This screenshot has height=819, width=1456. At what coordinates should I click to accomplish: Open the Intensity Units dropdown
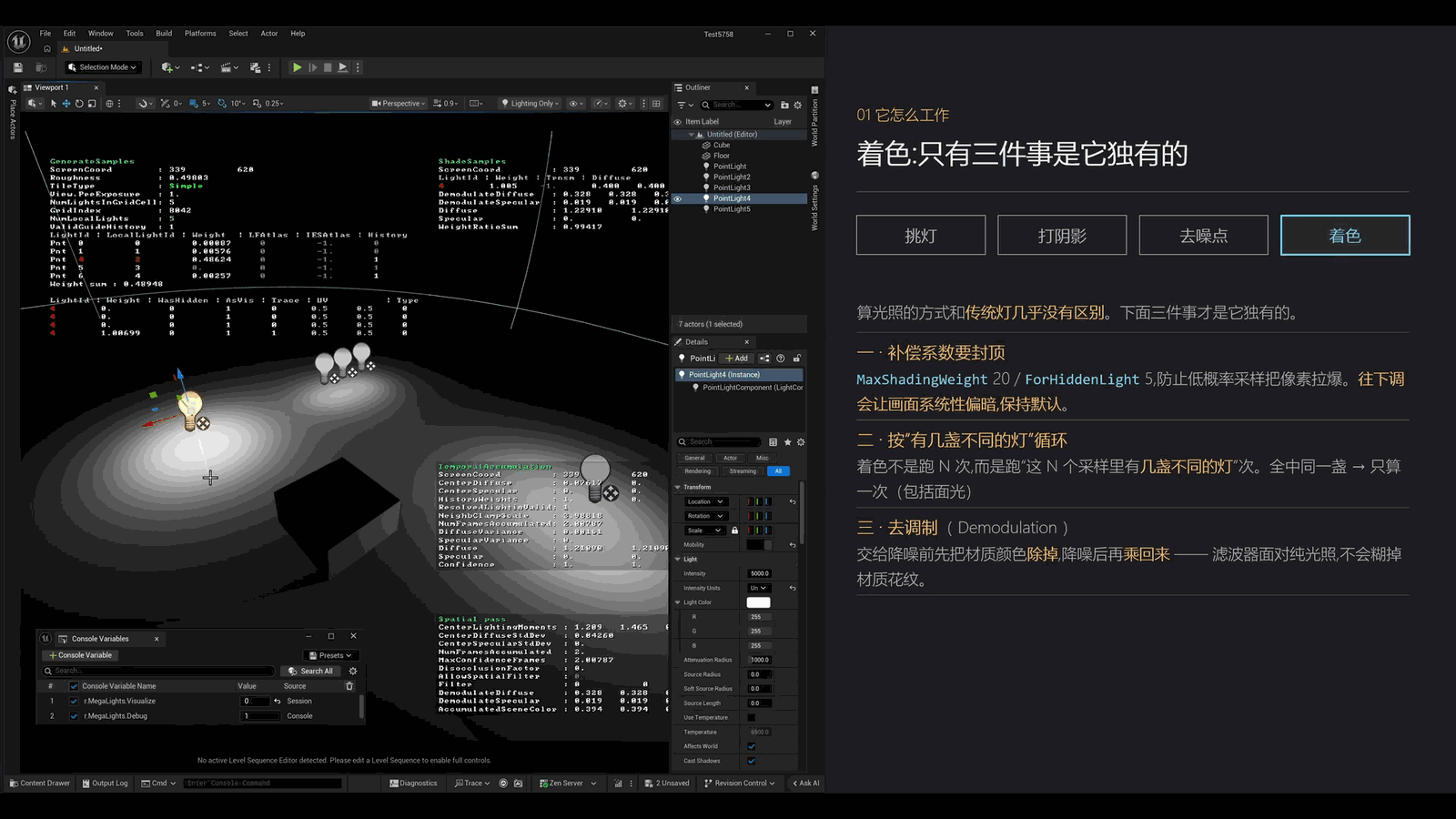pyautogui.click(x=758, y=588)
